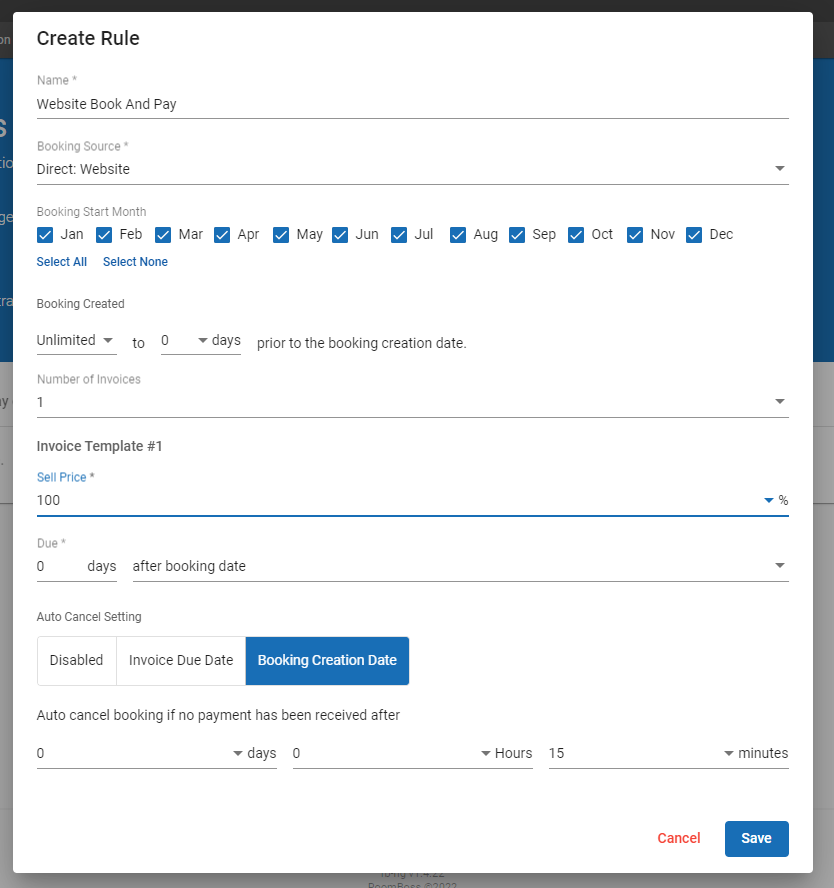The height and width of the screenshot is (888, 834).
Task: Select Disabled auto cancel setting
Action: point(77,660)
